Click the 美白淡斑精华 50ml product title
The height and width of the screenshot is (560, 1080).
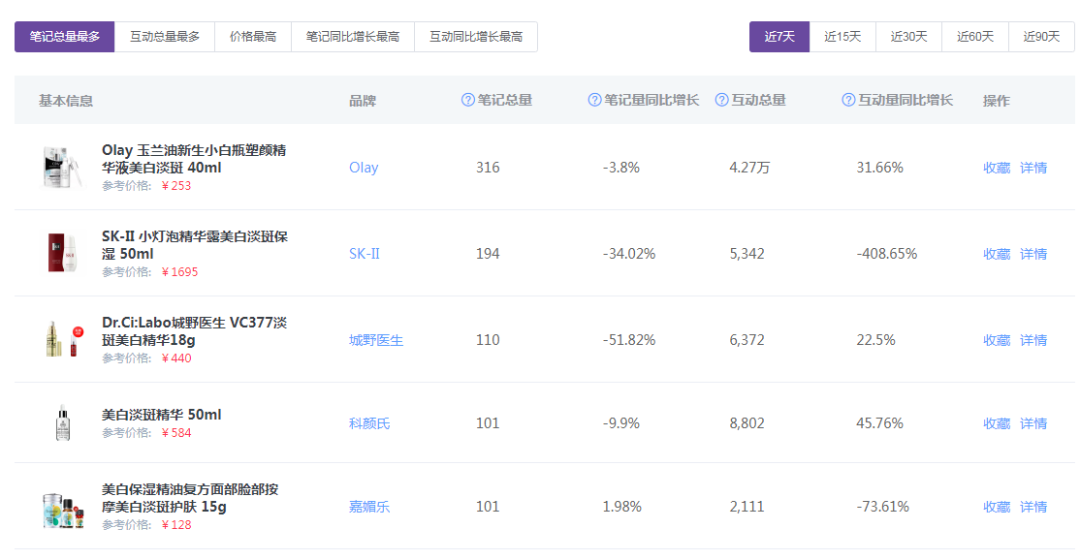tap(162, 415)
